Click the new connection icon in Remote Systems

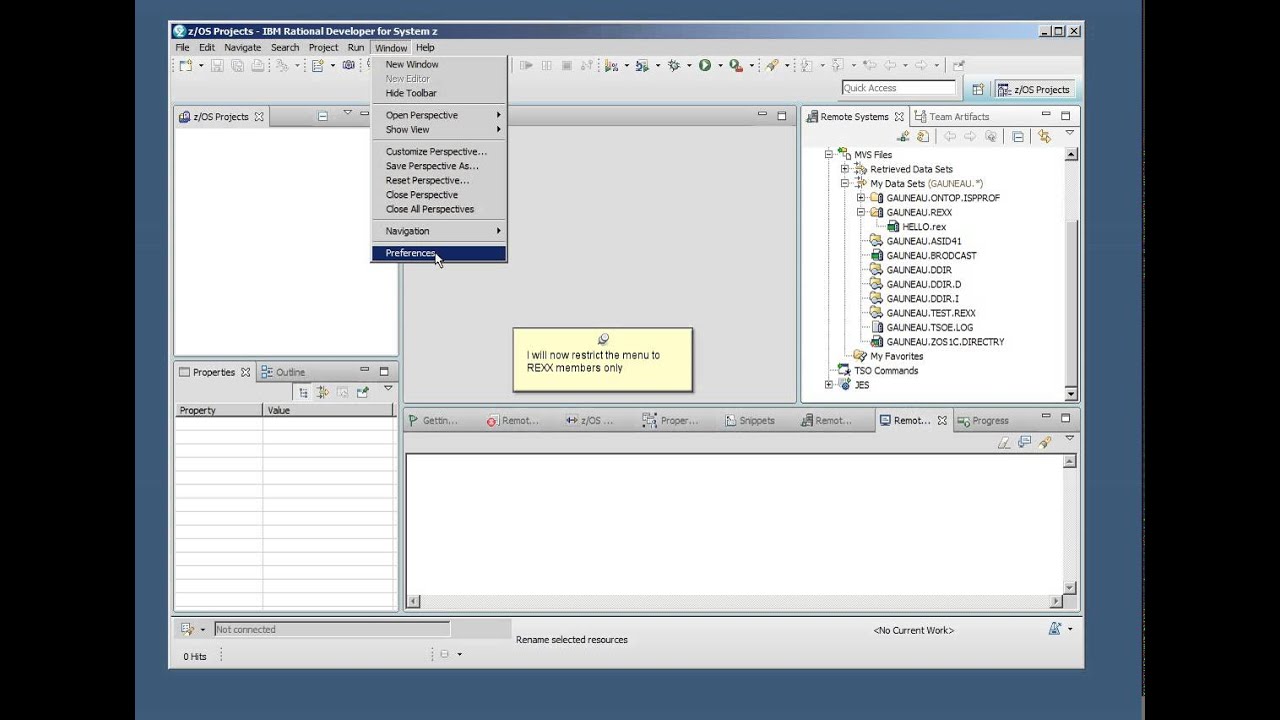point(904,136)
